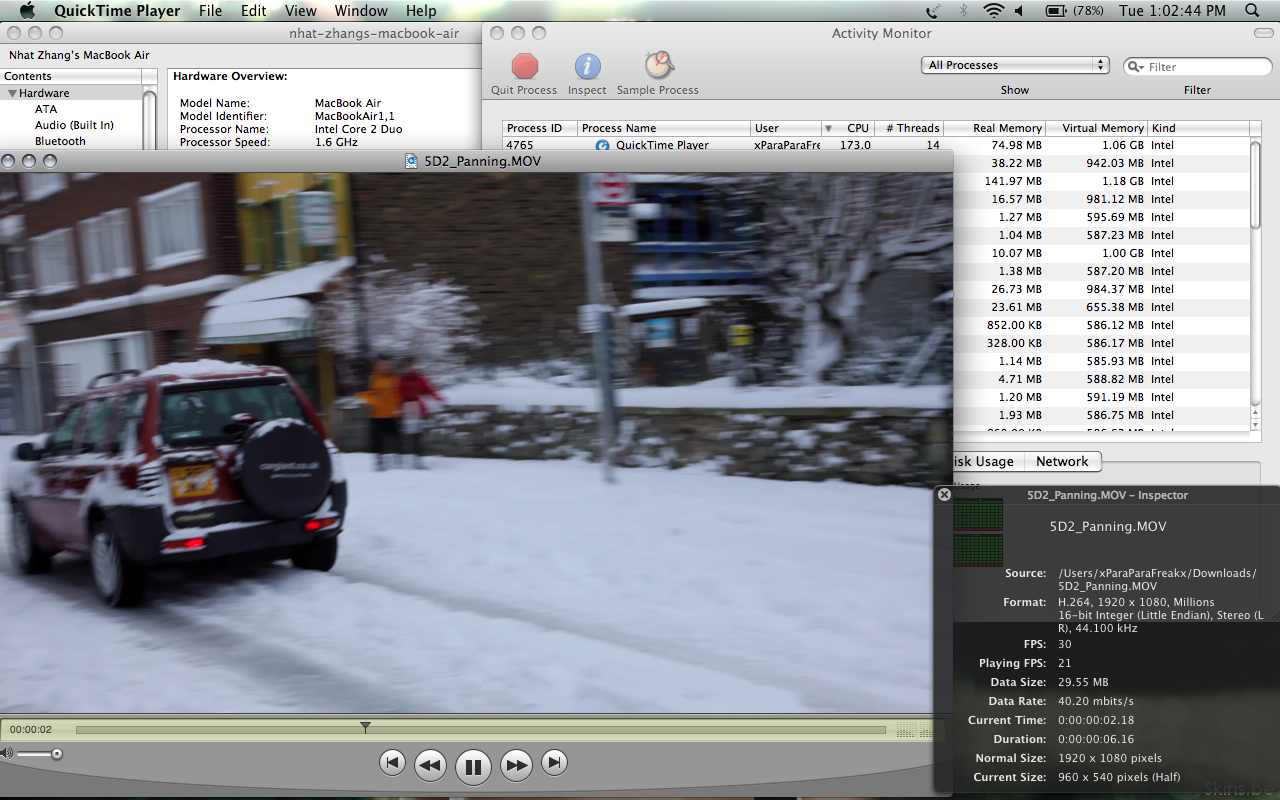Sort by the Virtual Memory column

click(1097, 128)
